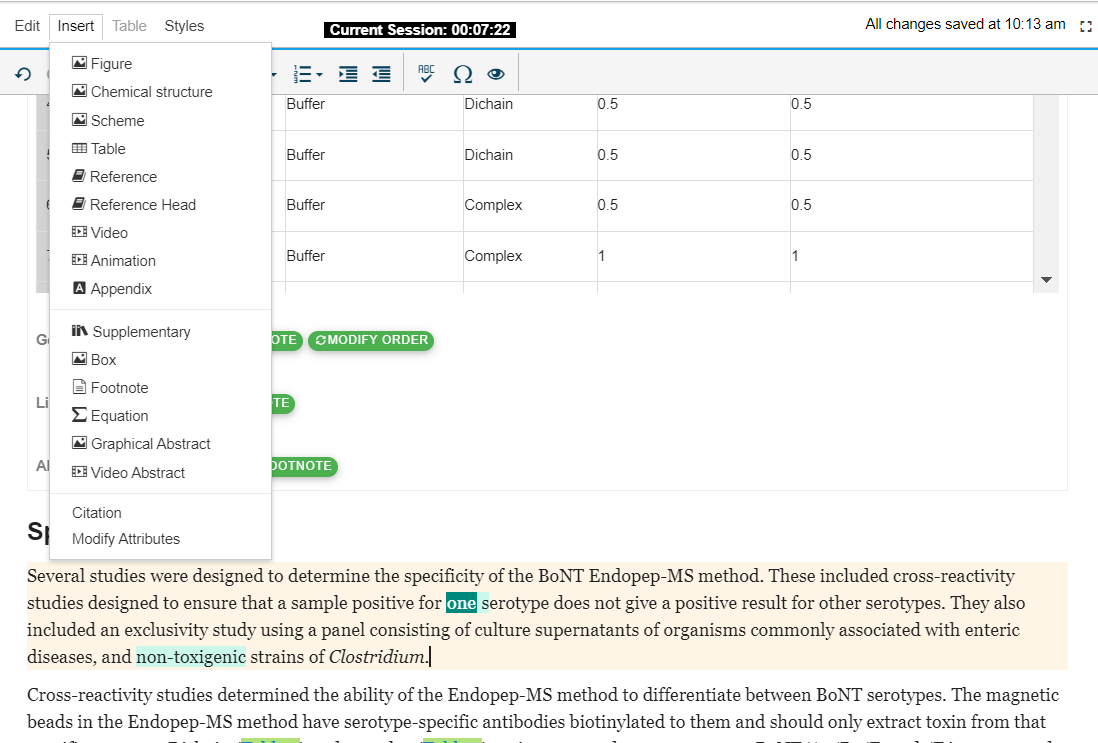Toggle the eye preview icon
Image resolution: width=1098 pixels, height=743 pixels.
(x=496, y=74)
